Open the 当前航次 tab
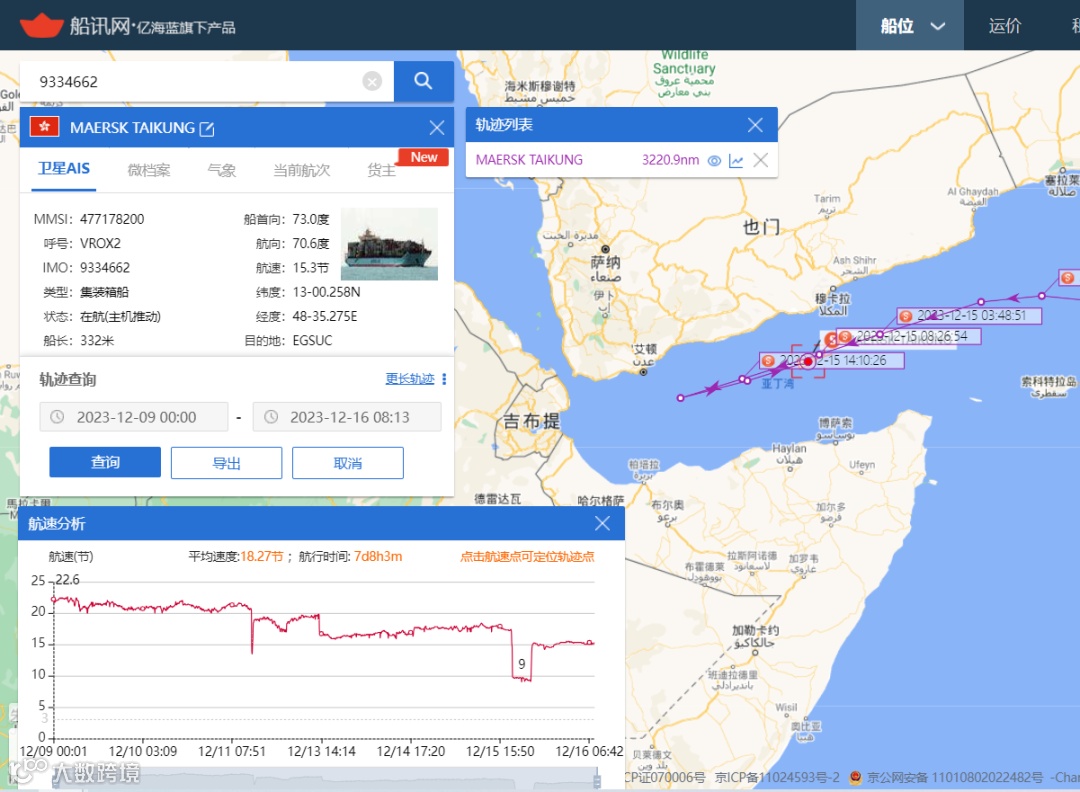Viewport: 1080px width, 792px height. [302, 170]
